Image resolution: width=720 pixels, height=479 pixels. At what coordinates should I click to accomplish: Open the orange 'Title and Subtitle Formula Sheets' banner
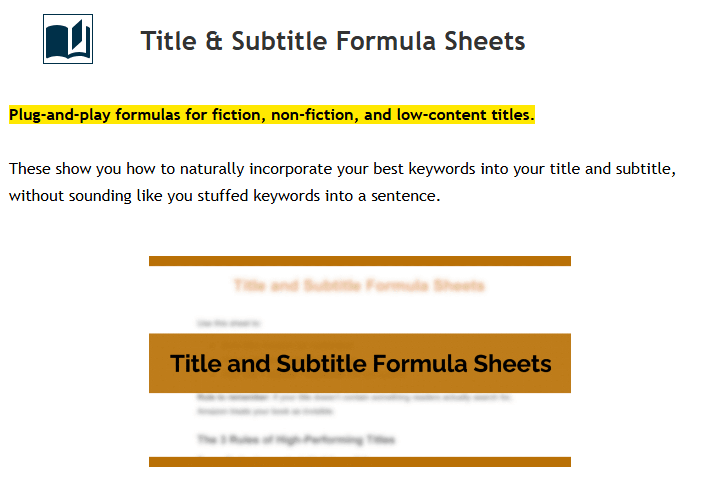360,363
